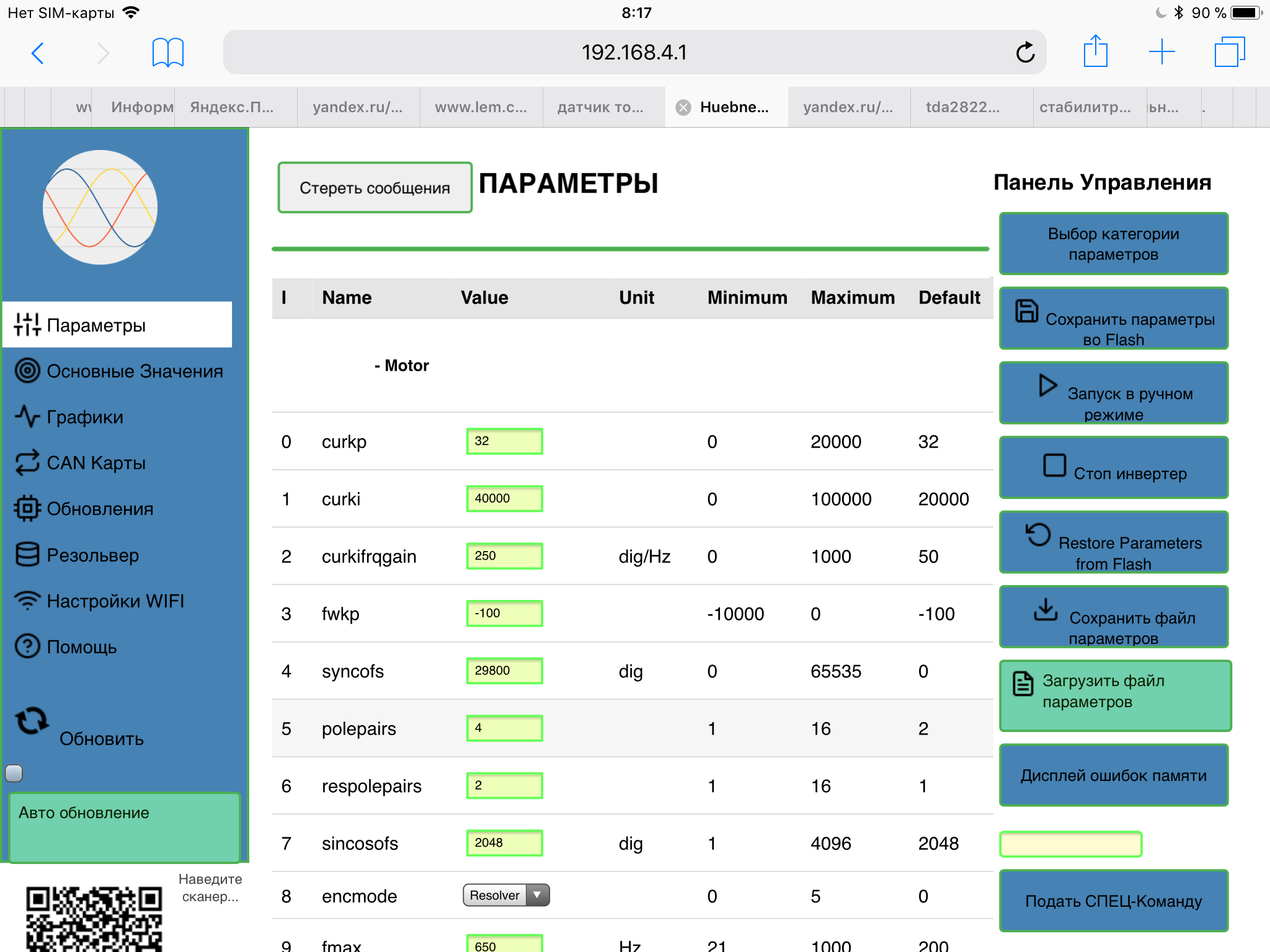Switch to the tda2822... browser tab

pos(962,107)
